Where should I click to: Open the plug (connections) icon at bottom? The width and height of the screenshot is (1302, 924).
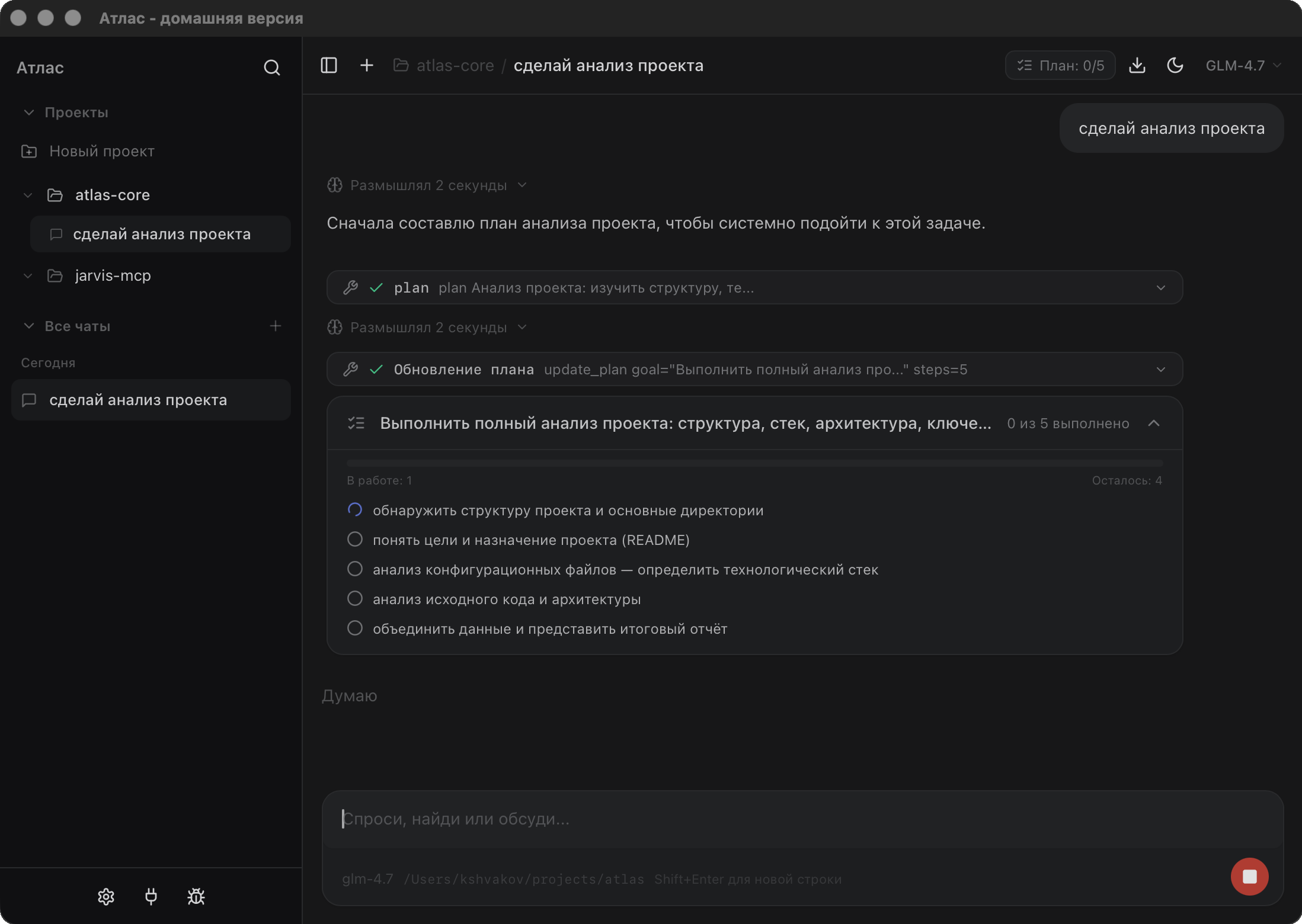(151, 896)
